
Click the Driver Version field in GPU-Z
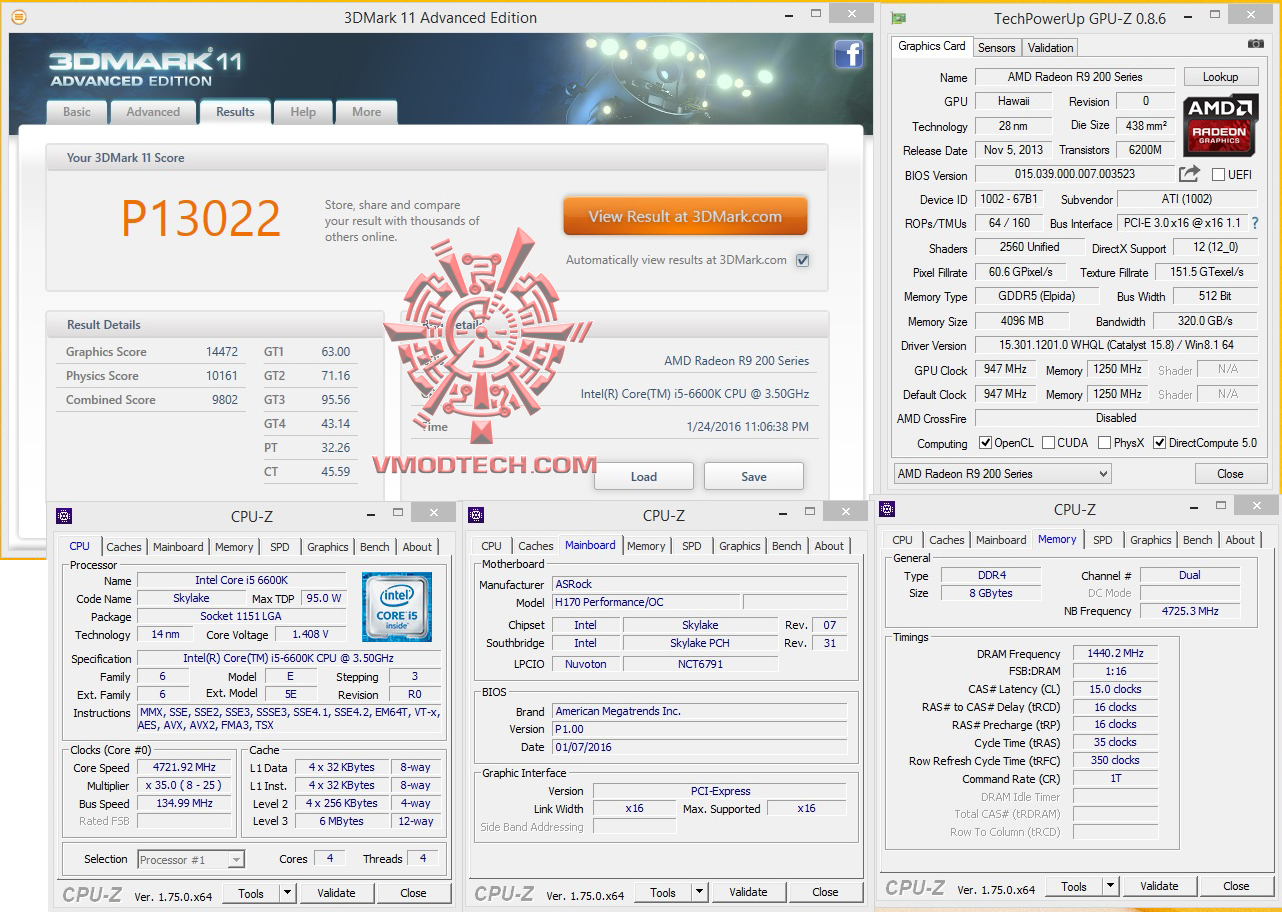[x=1117, y=345]
